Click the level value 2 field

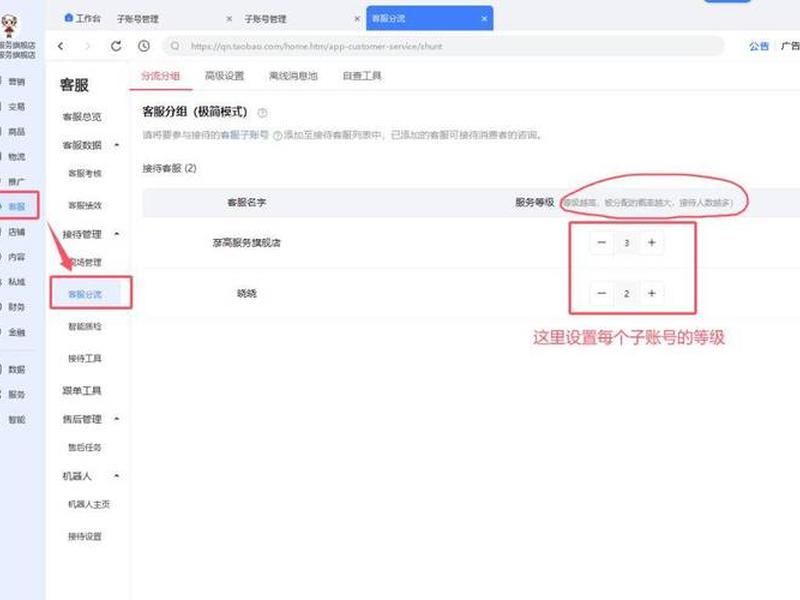(x=627, y=294)
